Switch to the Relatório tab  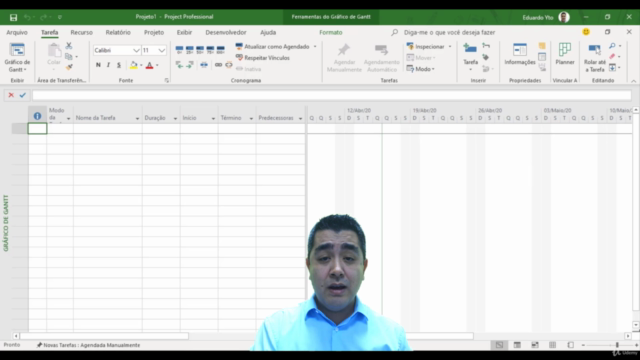118,32
